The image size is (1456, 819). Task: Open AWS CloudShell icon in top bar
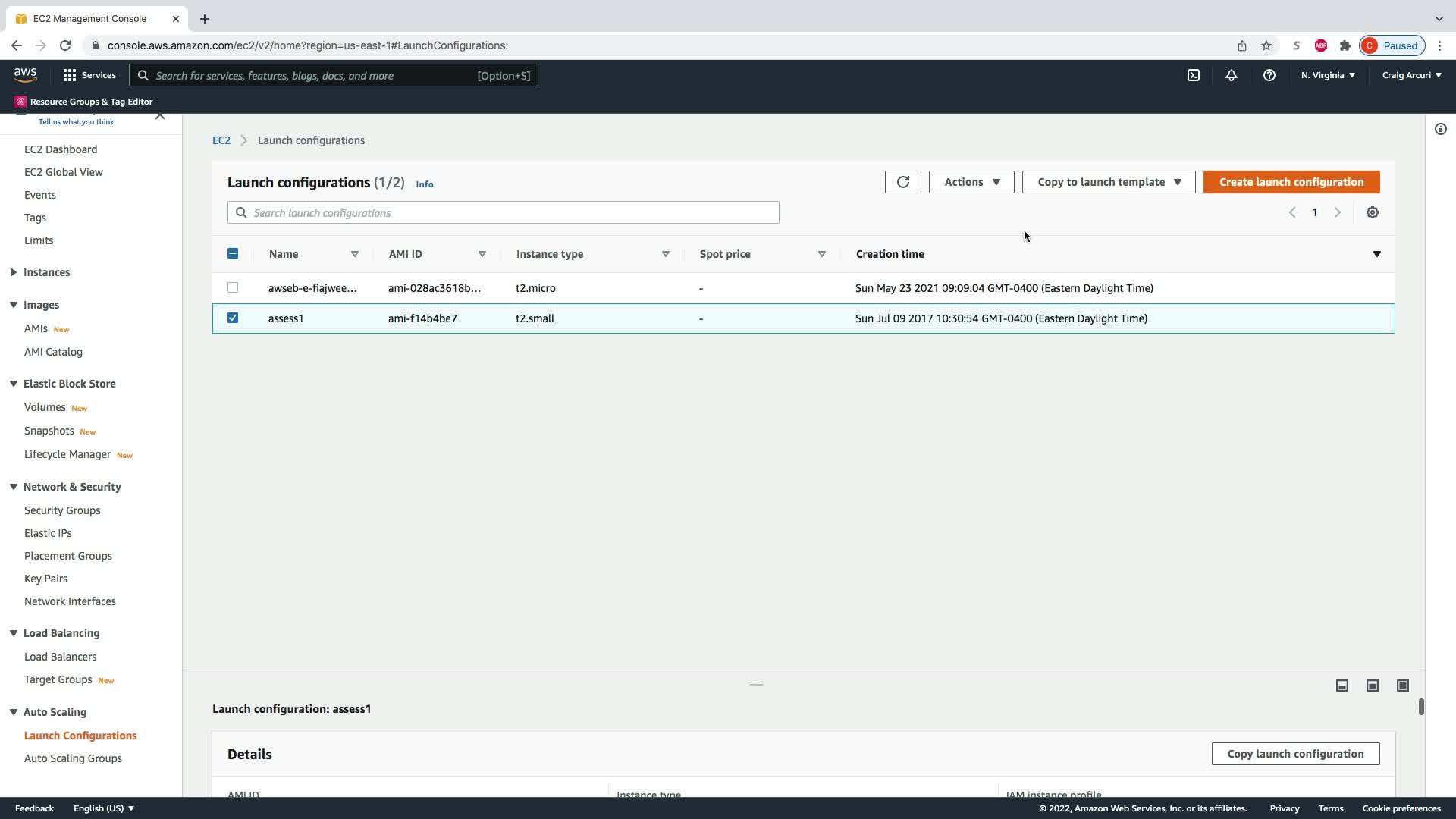pyautogui.click(x=1194, y=75)
